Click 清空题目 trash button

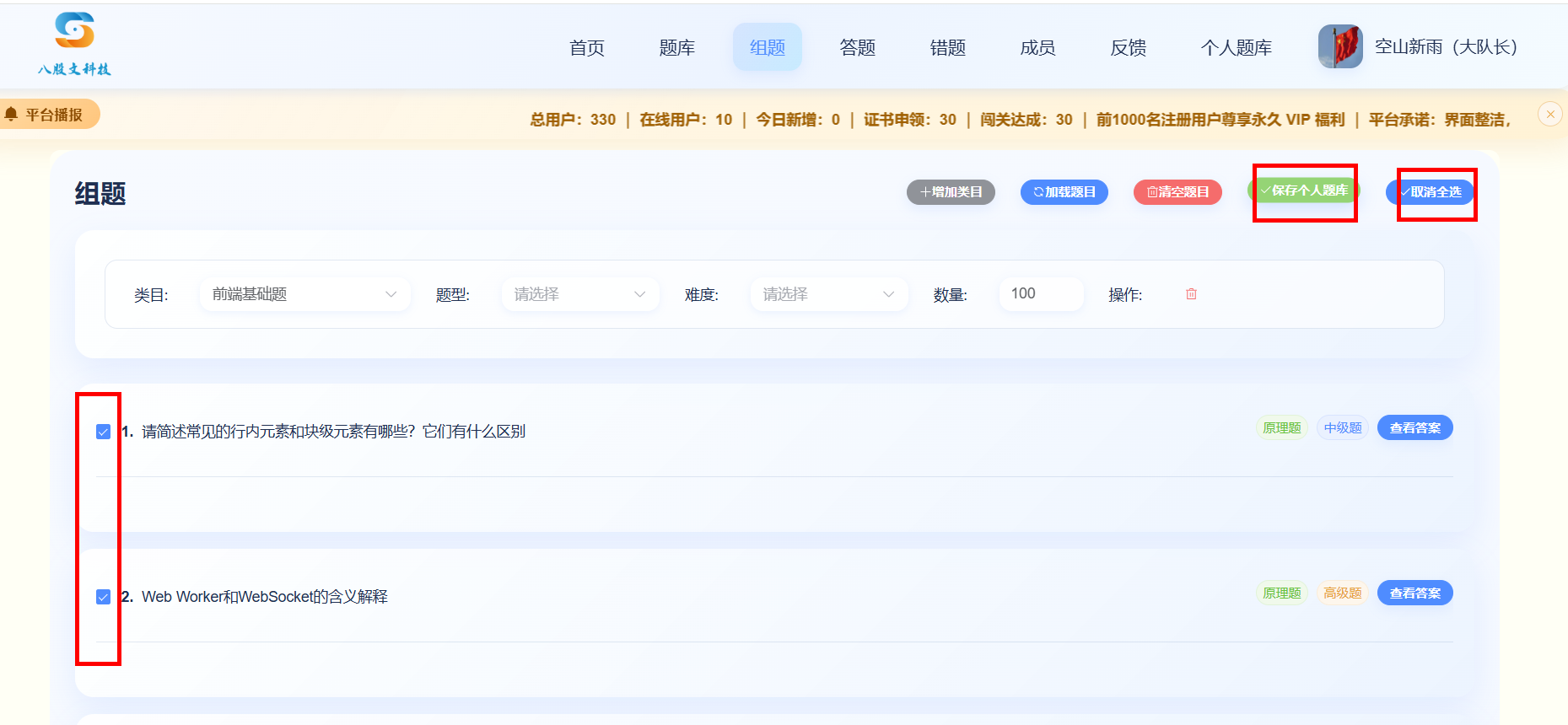[x=1177, y=192]
